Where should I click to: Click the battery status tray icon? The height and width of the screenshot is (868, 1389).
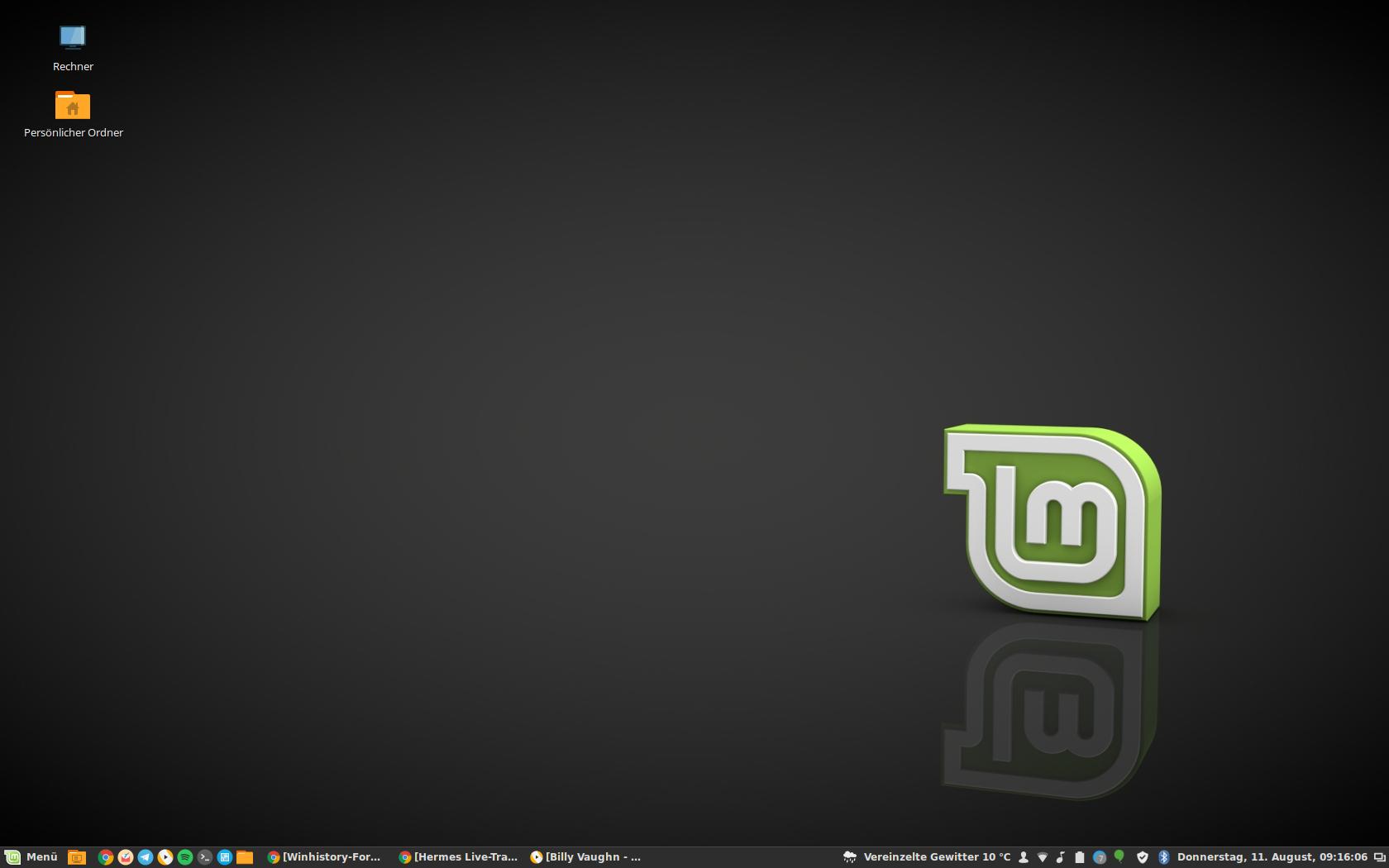point(1079,857)
